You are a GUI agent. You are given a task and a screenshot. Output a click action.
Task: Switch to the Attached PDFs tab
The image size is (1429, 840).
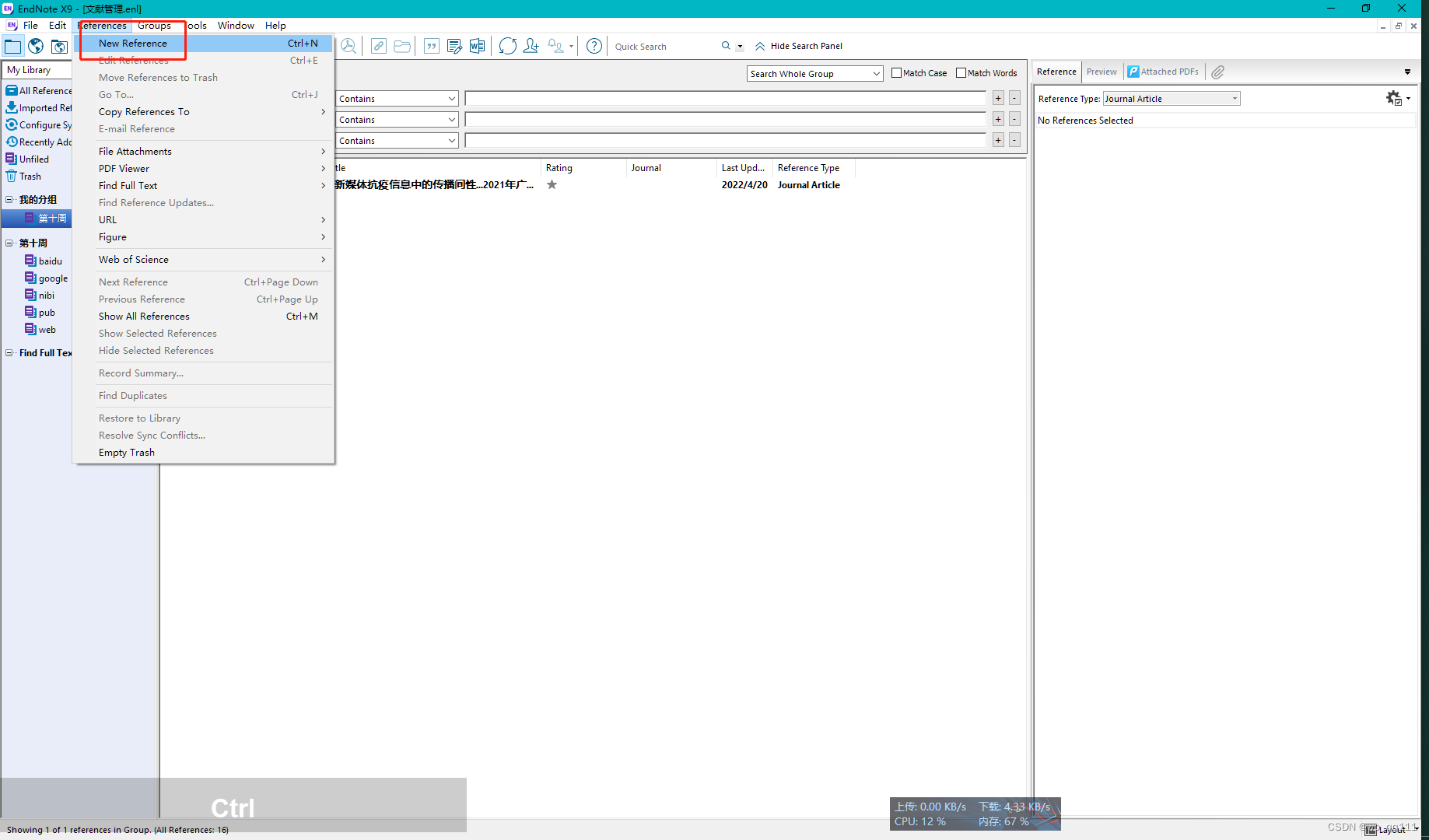click(x=1164, y=72)
